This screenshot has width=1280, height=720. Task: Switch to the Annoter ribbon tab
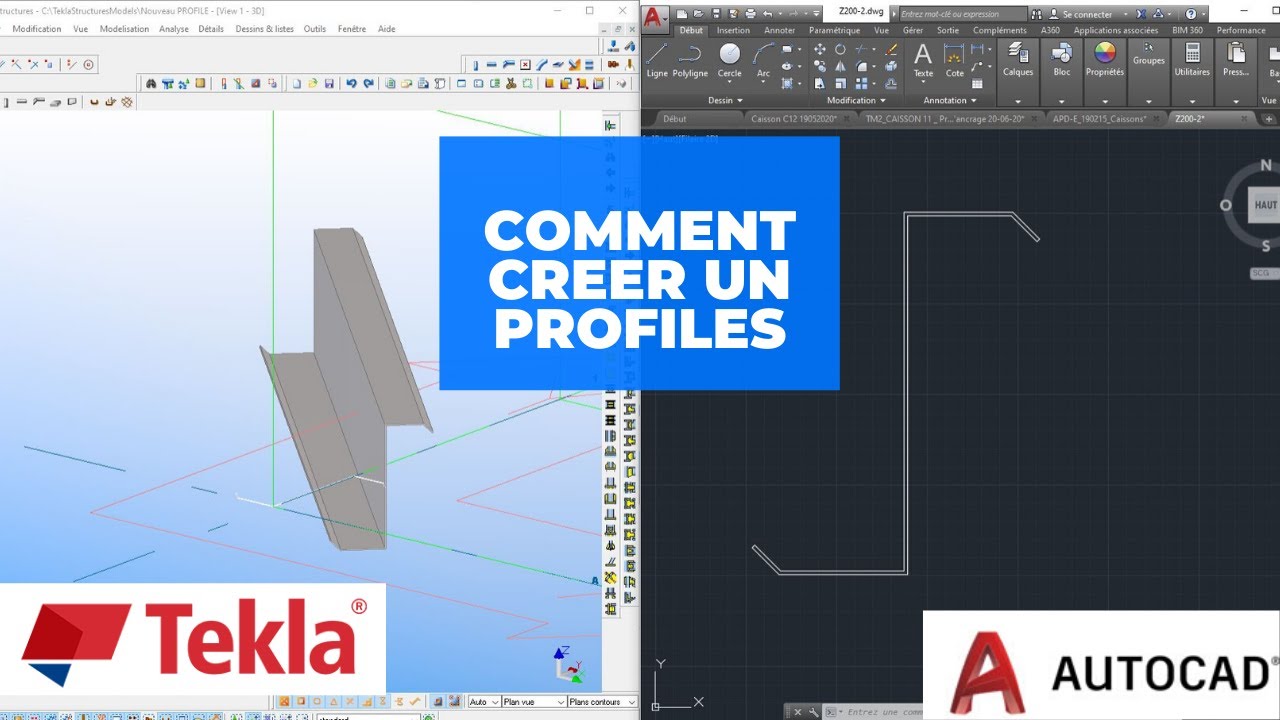780,30
